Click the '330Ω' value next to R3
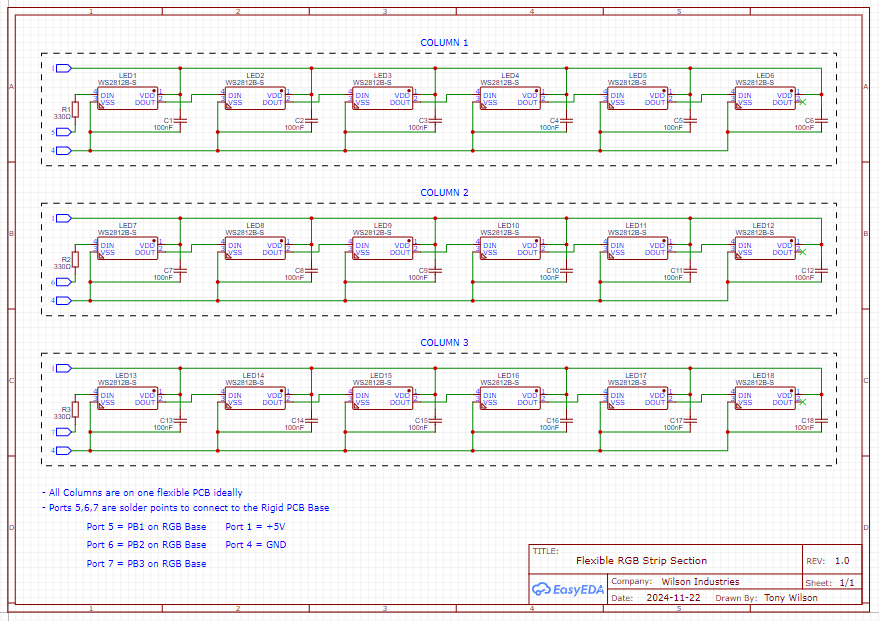Image resolution: width=879 pixels, height=621 pixels. point(62,416)
